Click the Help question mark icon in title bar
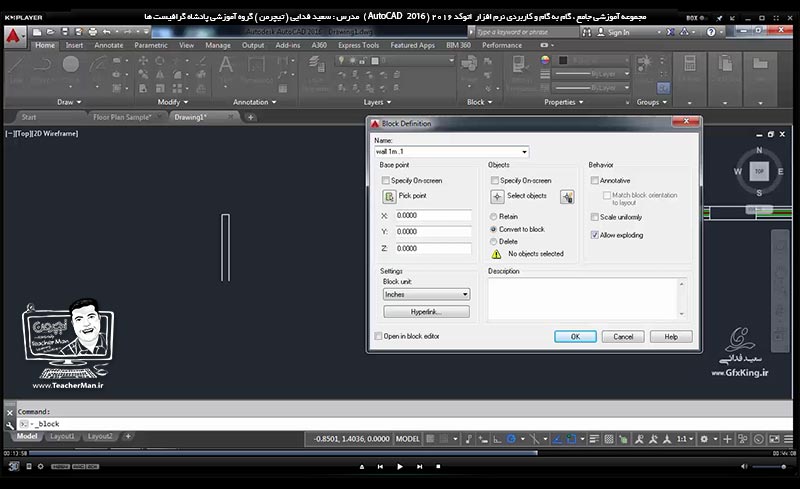 click(711, 32)
